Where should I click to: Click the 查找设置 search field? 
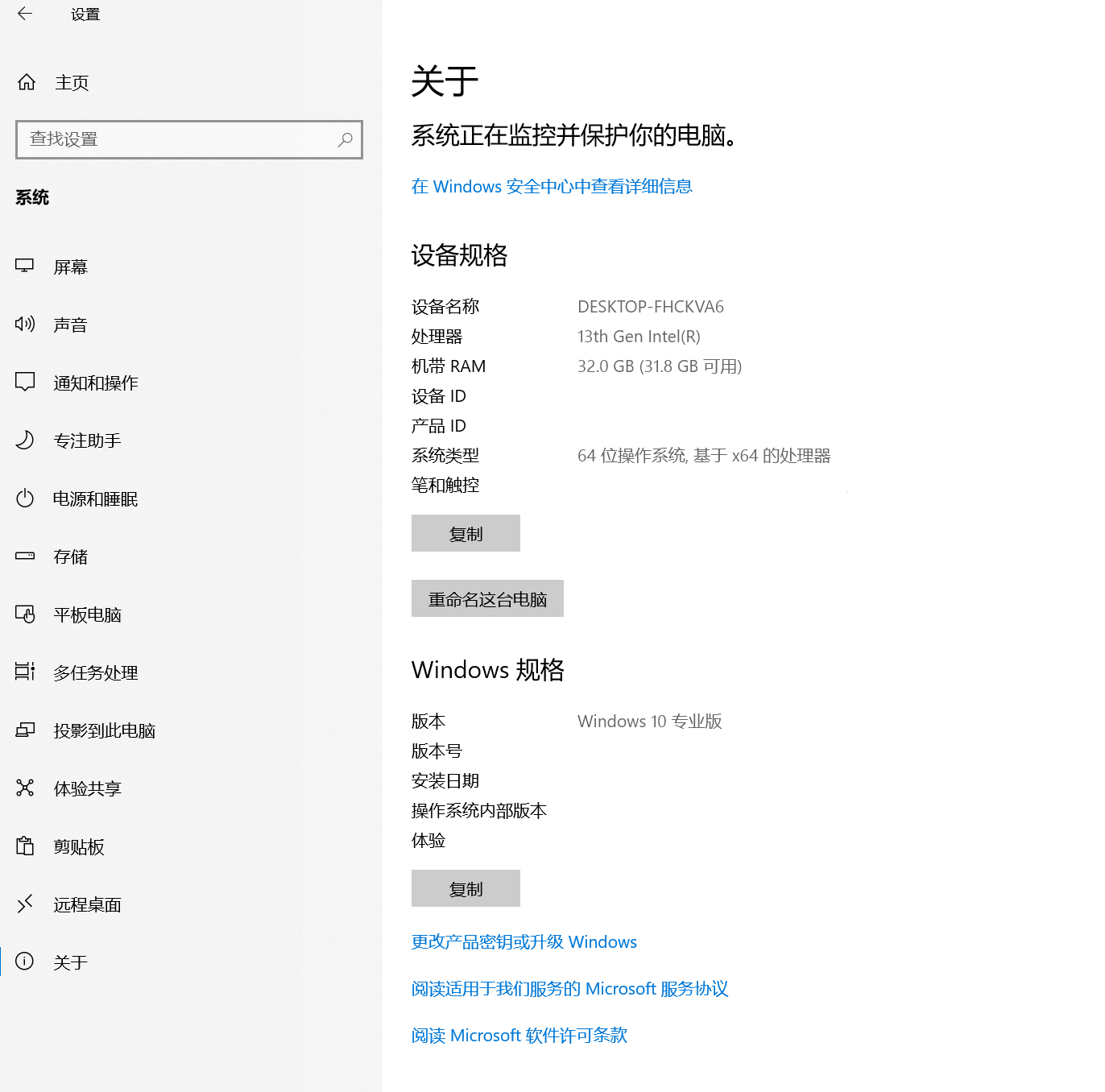click(189, 139)
